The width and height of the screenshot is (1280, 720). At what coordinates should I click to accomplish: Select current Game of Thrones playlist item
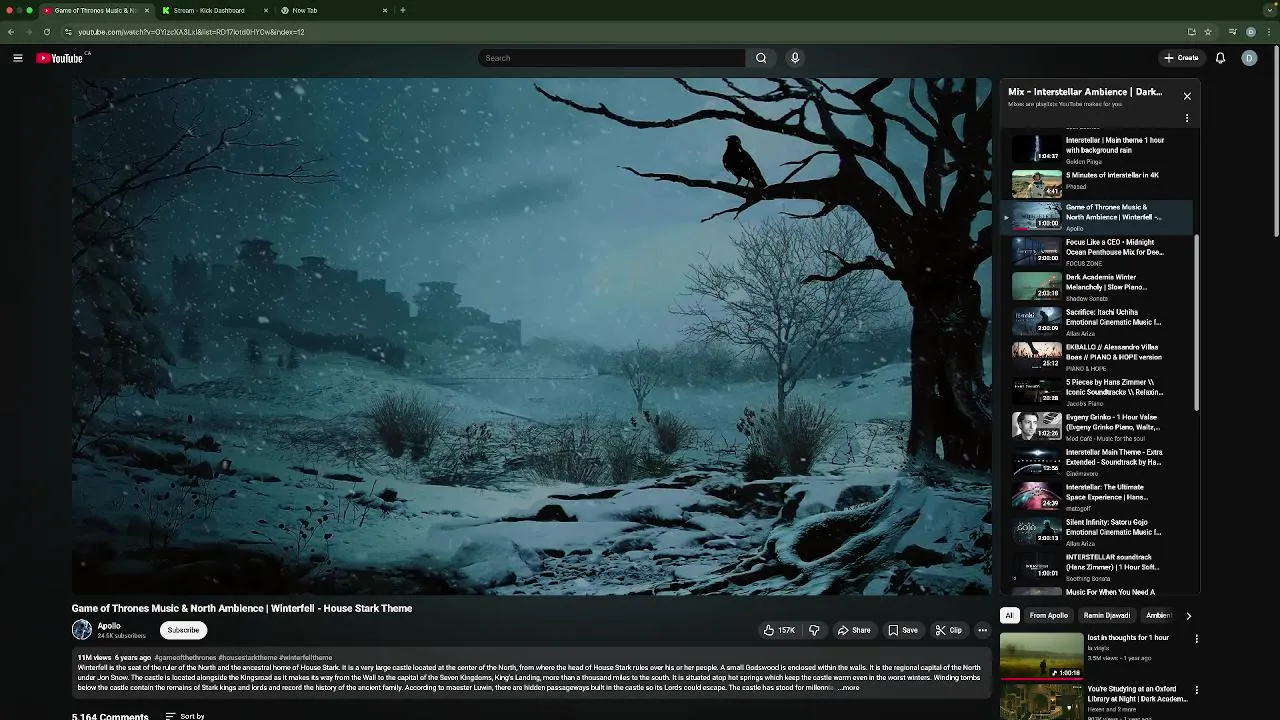1098,217
